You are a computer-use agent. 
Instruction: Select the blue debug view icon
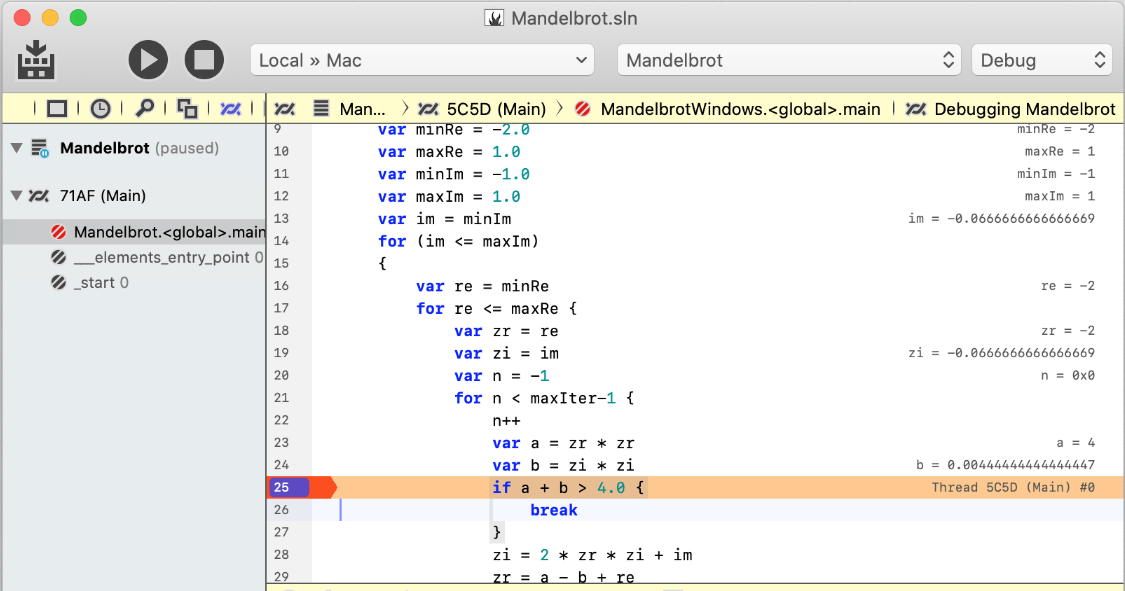[230, 109]
